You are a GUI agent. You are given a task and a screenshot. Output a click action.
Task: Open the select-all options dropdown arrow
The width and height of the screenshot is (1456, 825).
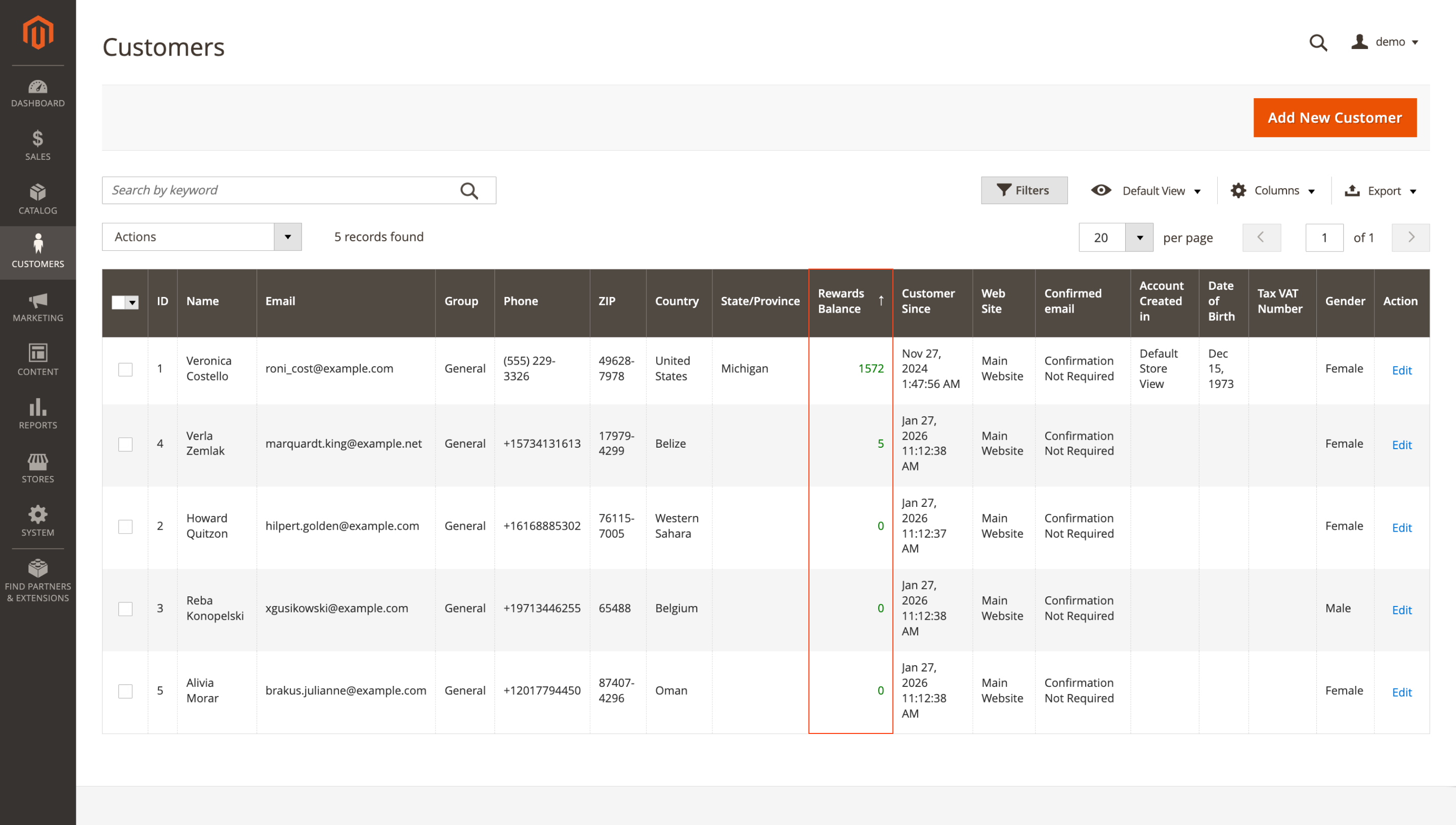[132, 302]
